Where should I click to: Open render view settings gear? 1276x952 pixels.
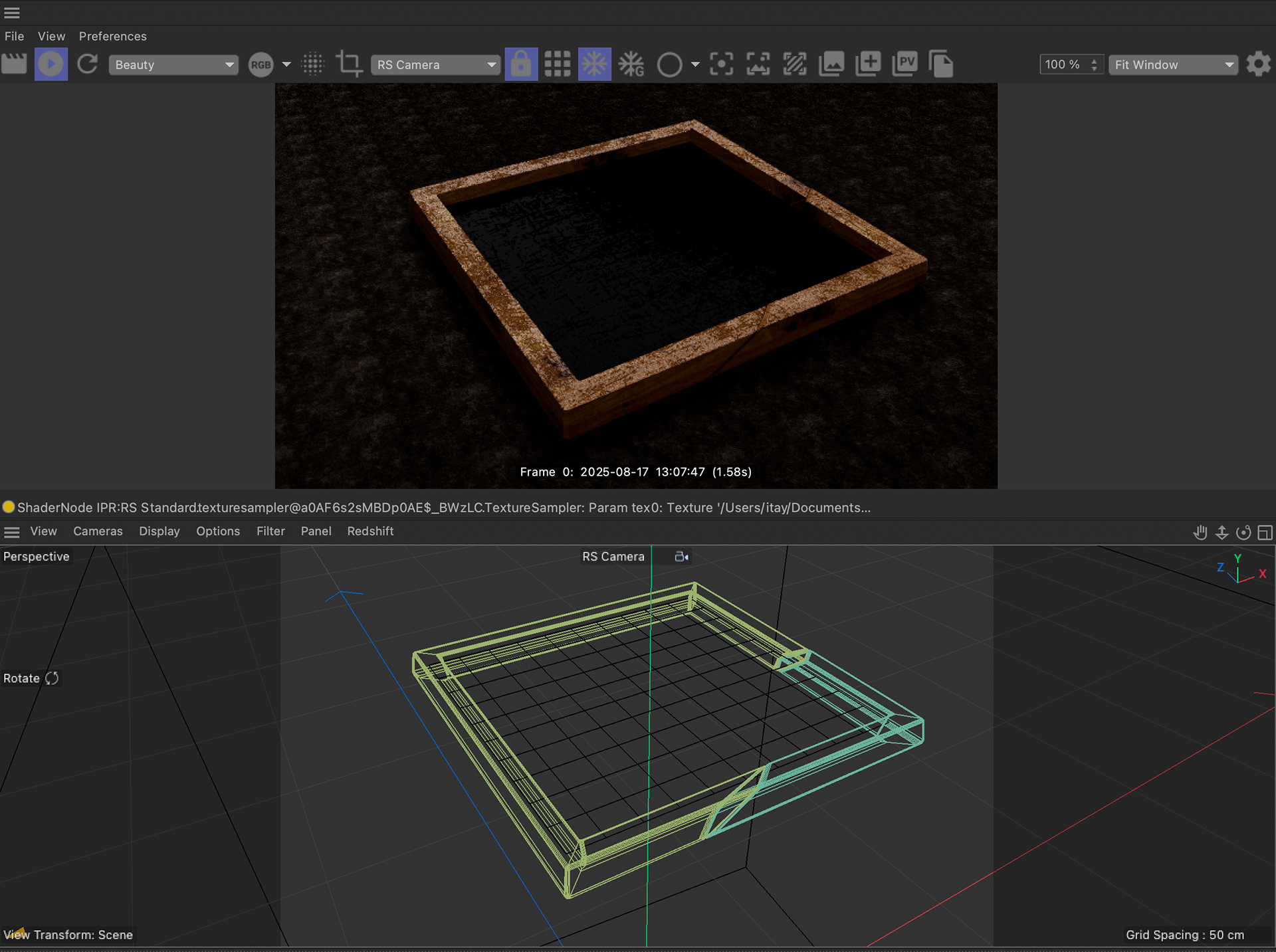(1258, 64)
